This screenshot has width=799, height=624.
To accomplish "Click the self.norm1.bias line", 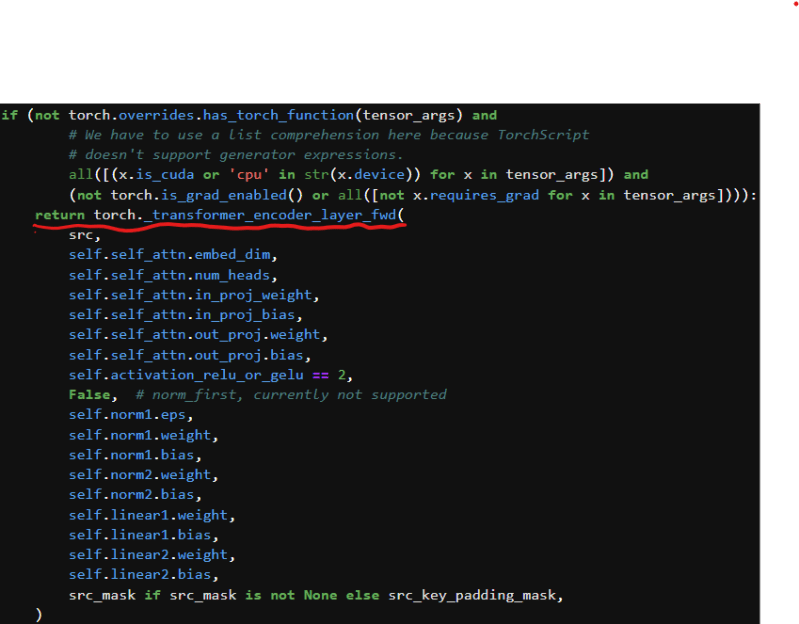I will pos(135,455).
